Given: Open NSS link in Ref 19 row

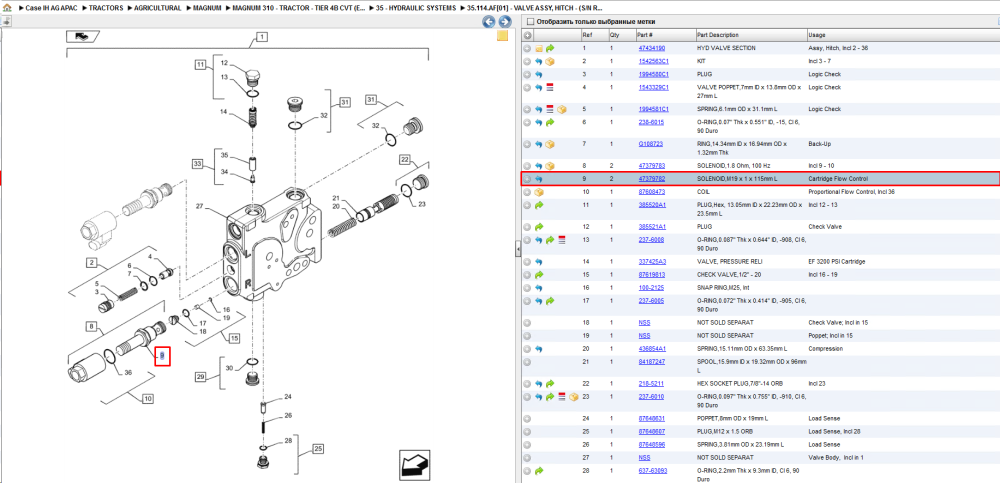Looking at the screenshot, I should pos(644,336).
